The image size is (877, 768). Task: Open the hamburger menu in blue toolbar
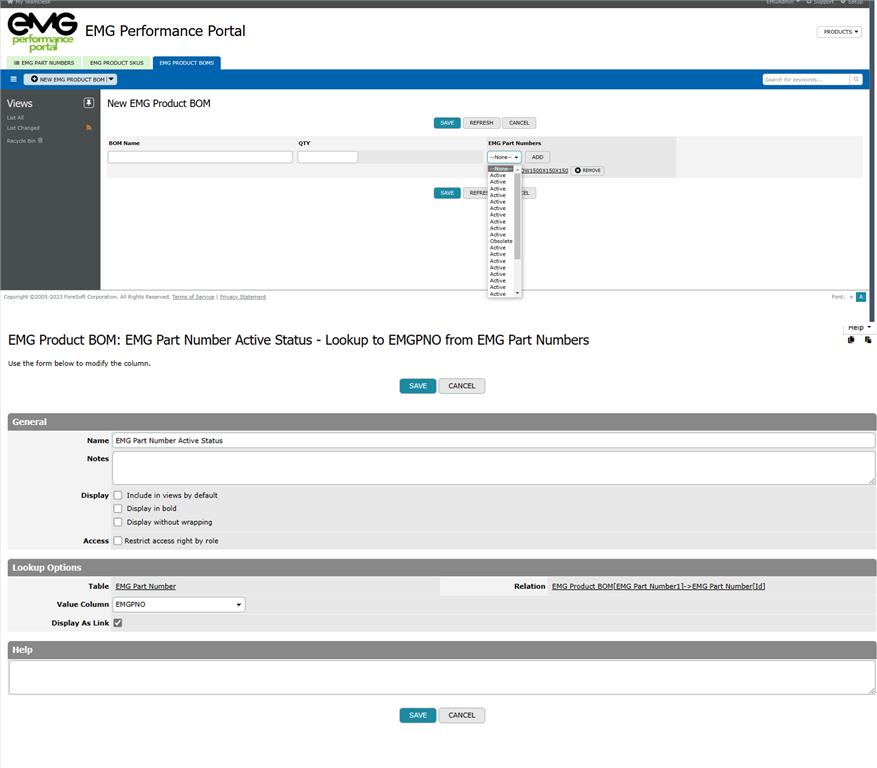click(14, 79)
